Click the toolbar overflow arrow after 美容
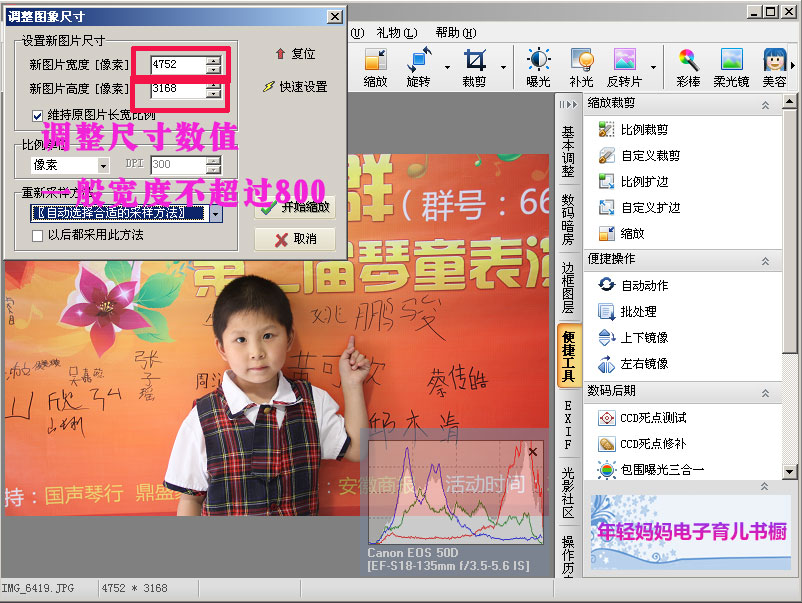The height and width of the screenshot is (603, 802). point(793,65)
